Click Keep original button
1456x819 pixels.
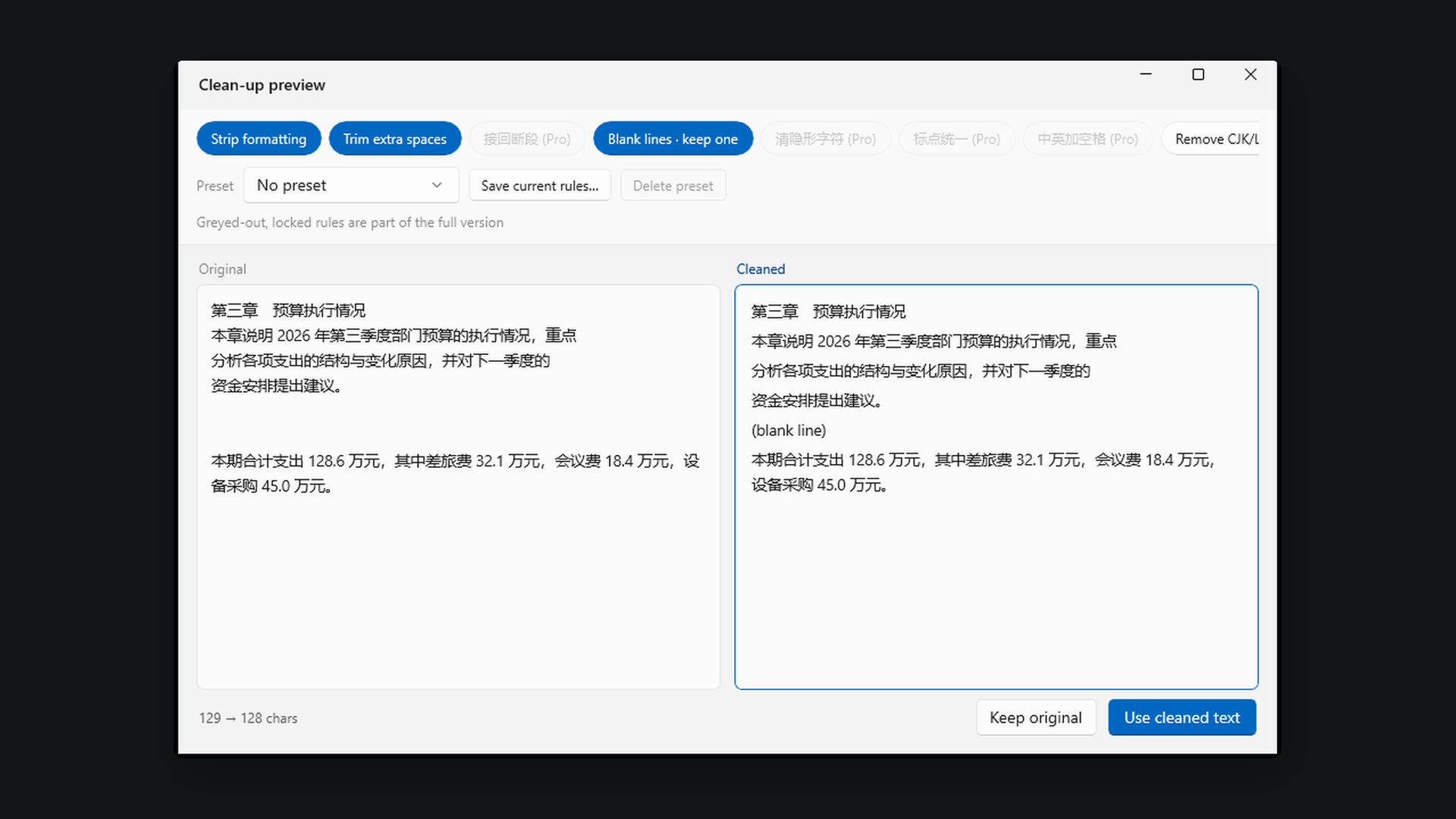(1036, 717)
